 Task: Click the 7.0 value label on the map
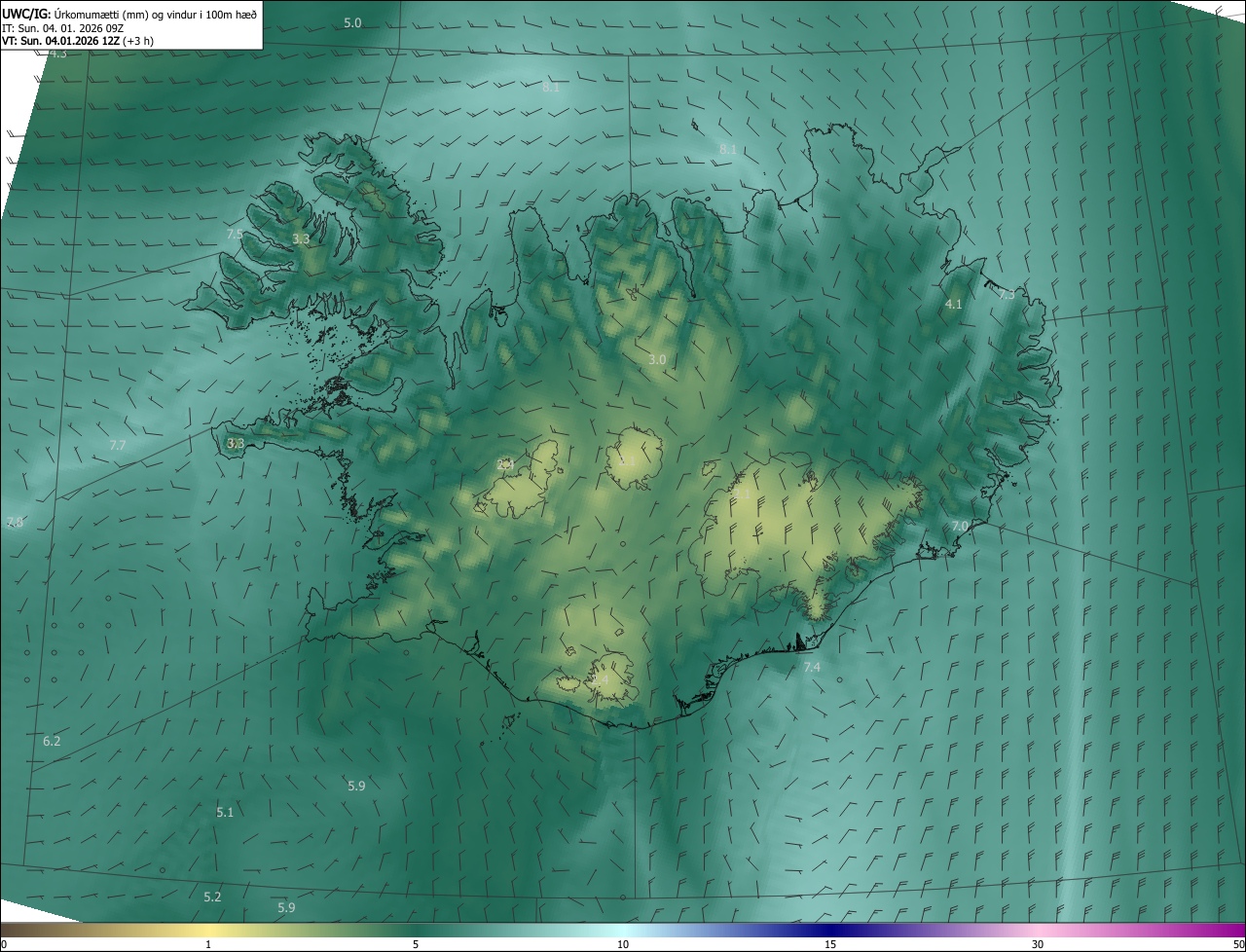click(x=960, y=526)
